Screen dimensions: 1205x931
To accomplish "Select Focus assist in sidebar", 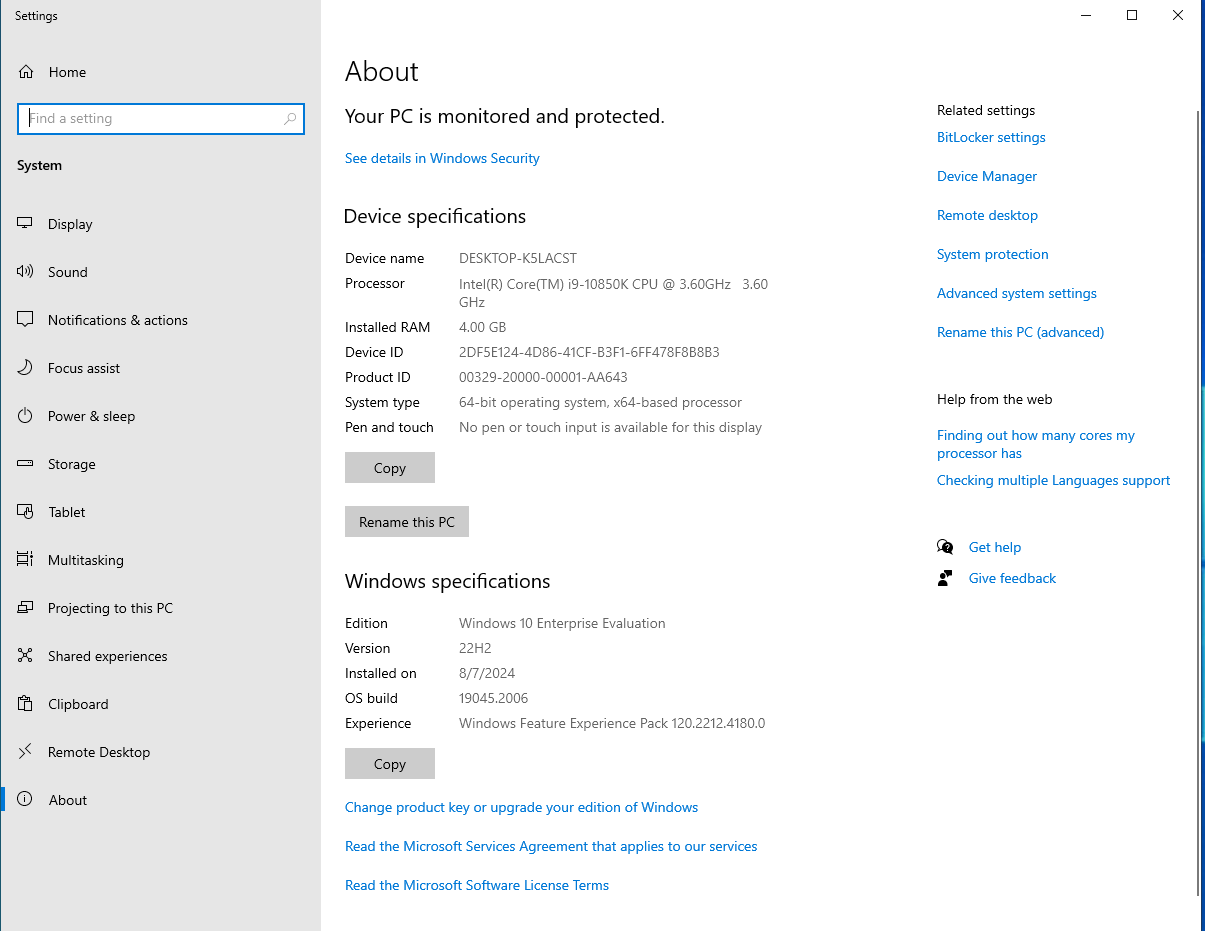I will [160, 368].
